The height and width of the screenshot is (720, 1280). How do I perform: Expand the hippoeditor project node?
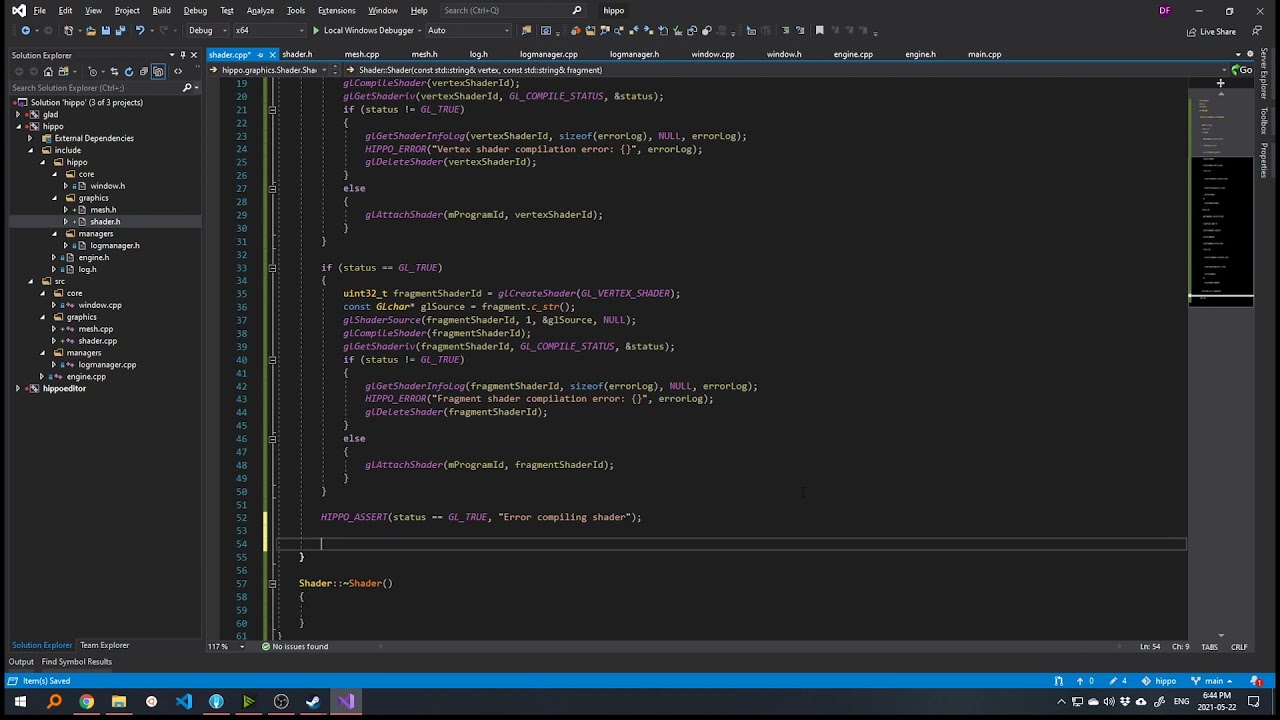18,388
